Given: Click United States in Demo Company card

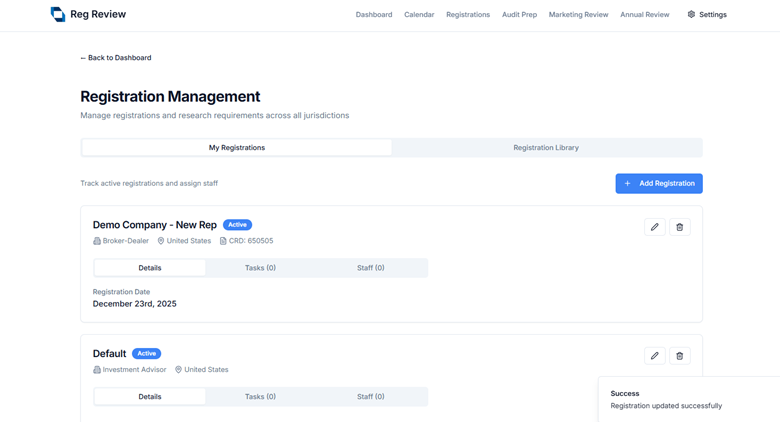Looking at the screenshot, I should click(x=189, y=241).
